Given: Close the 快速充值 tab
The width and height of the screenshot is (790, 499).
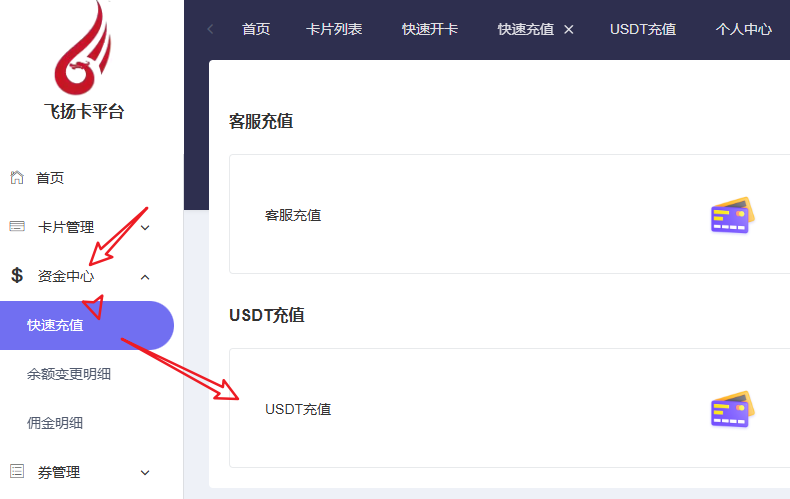Looking at the screenshot, I should (569, 30).
